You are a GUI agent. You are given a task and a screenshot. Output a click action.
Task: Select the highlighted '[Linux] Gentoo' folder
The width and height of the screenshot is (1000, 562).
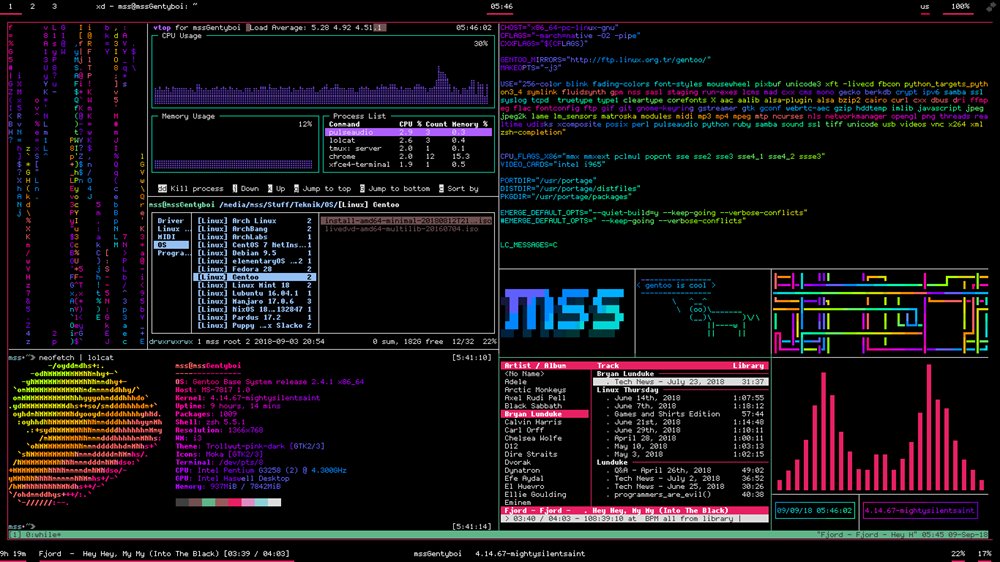254,277
